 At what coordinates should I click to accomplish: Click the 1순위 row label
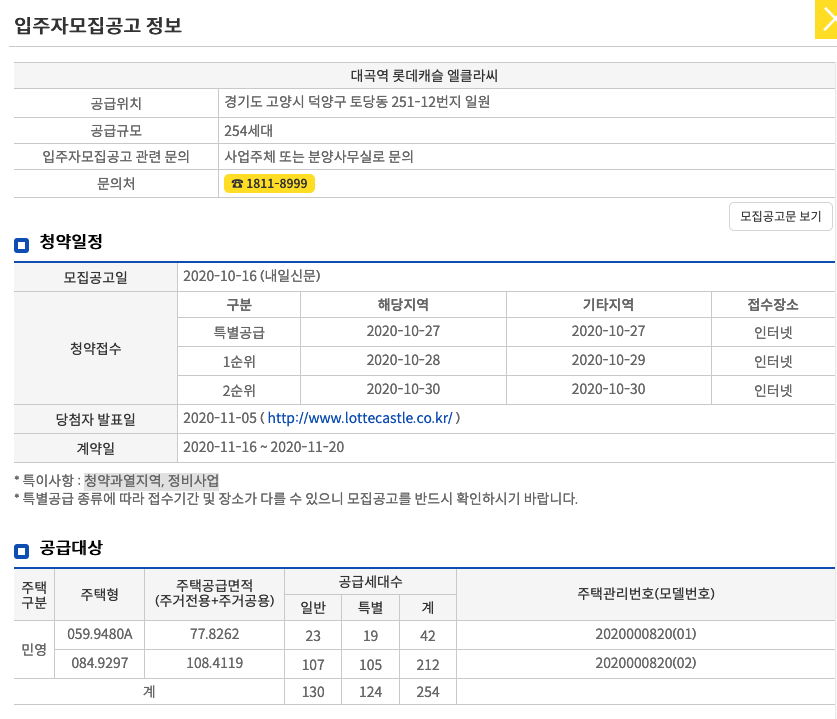(x=239, y=362)
